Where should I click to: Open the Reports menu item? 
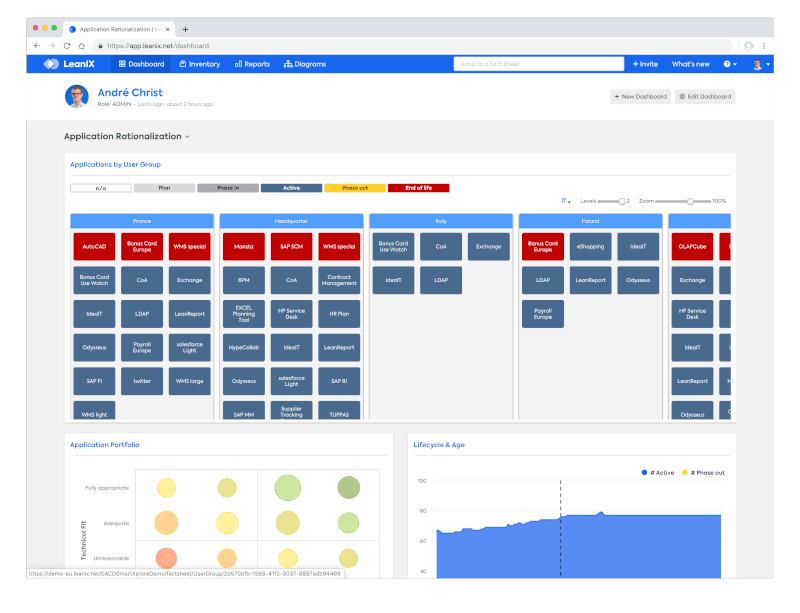[x=252, y=64]
